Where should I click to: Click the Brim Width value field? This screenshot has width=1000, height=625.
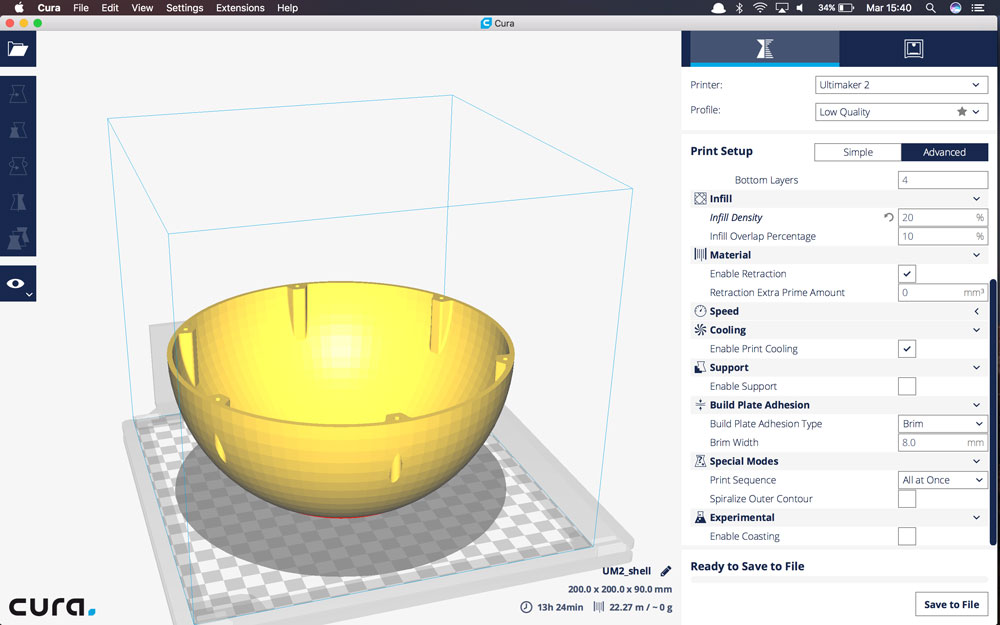coord(943,442)
